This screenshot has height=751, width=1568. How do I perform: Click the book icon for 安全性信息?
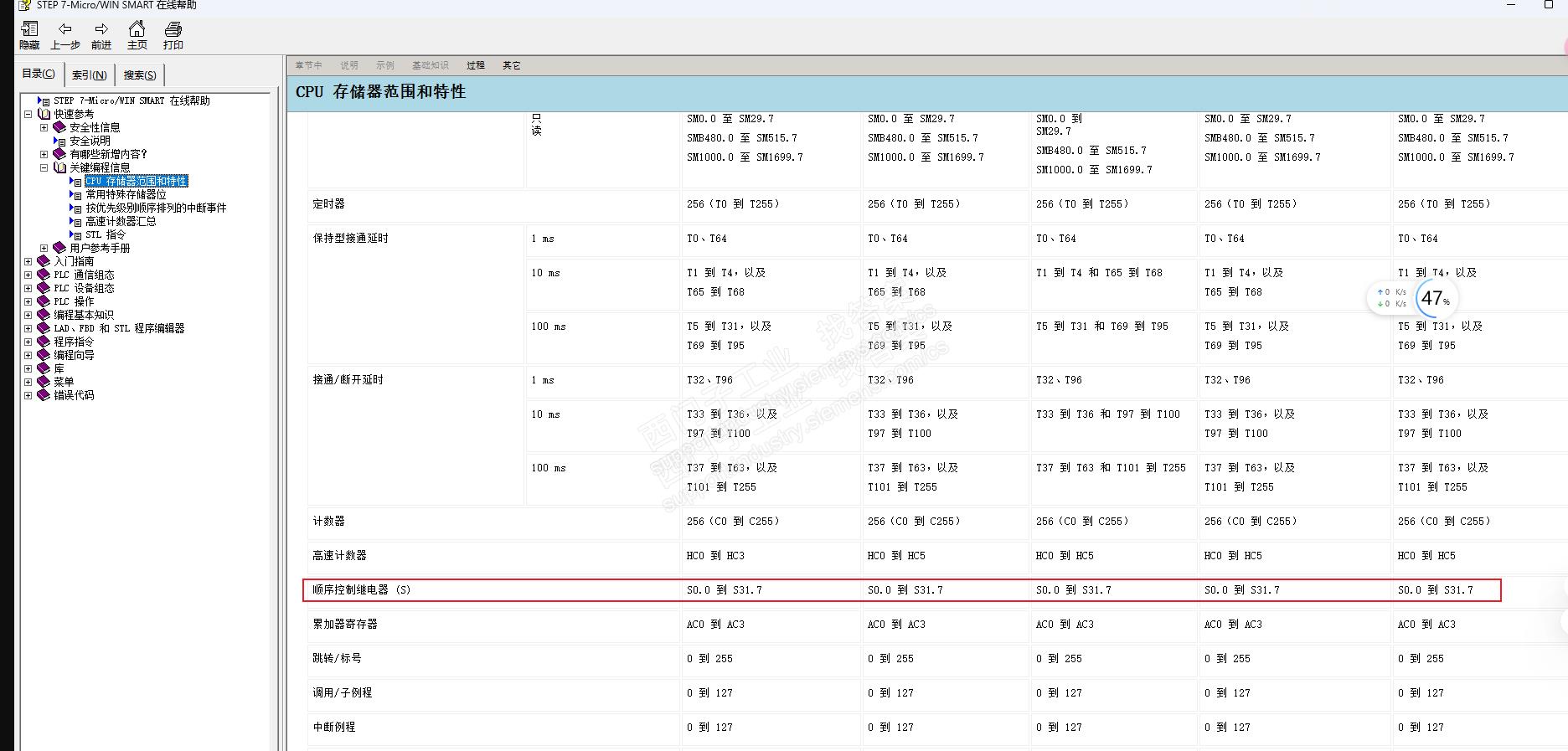[x=59, y=127]
